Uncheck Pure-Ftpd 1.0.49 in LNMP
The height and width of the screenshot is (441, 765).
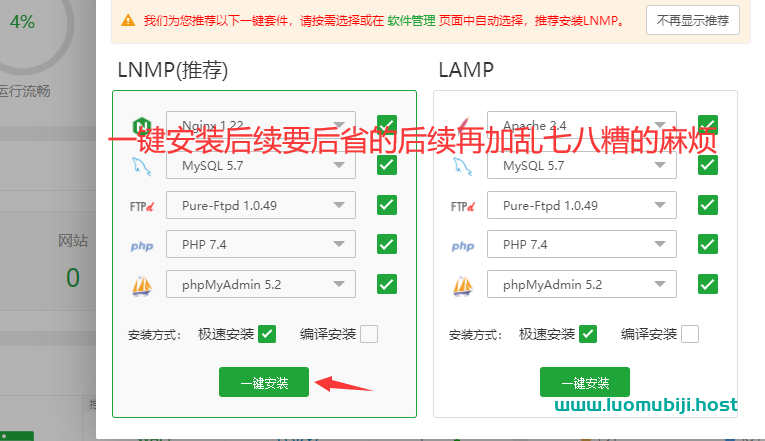point(387,205)
